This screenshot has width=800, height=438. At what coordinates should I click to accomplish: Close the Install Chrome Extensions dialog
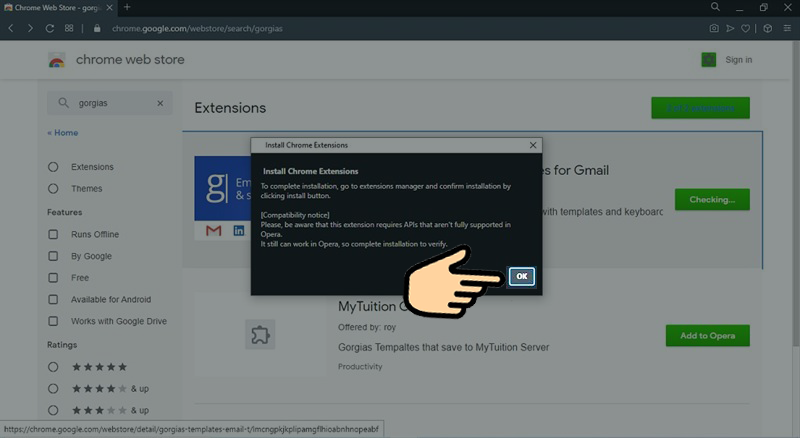tap(533, 145)
